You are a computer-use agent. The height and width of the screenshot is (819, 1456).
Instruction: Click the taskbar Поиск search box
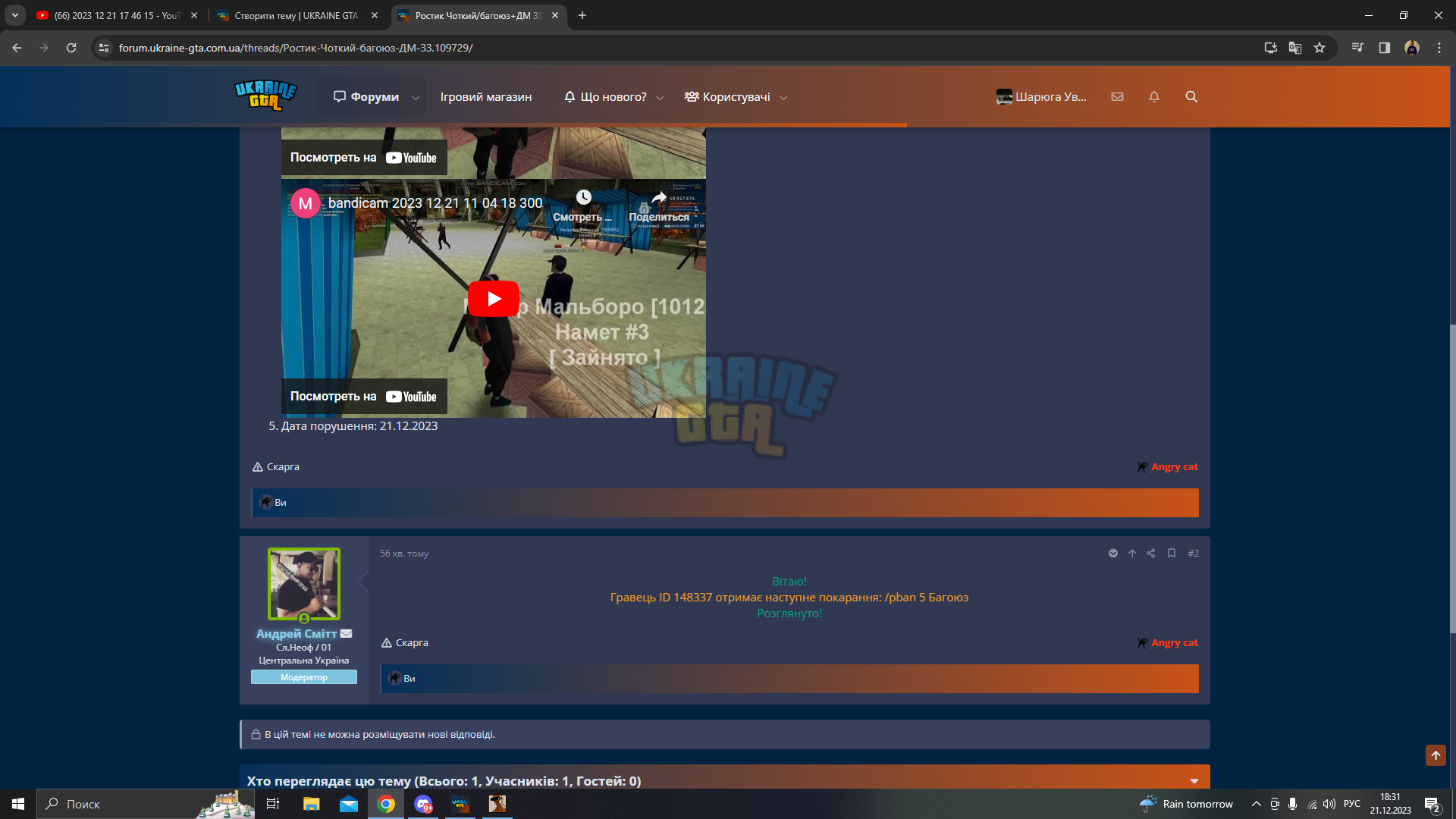click(x=146, y=804)
